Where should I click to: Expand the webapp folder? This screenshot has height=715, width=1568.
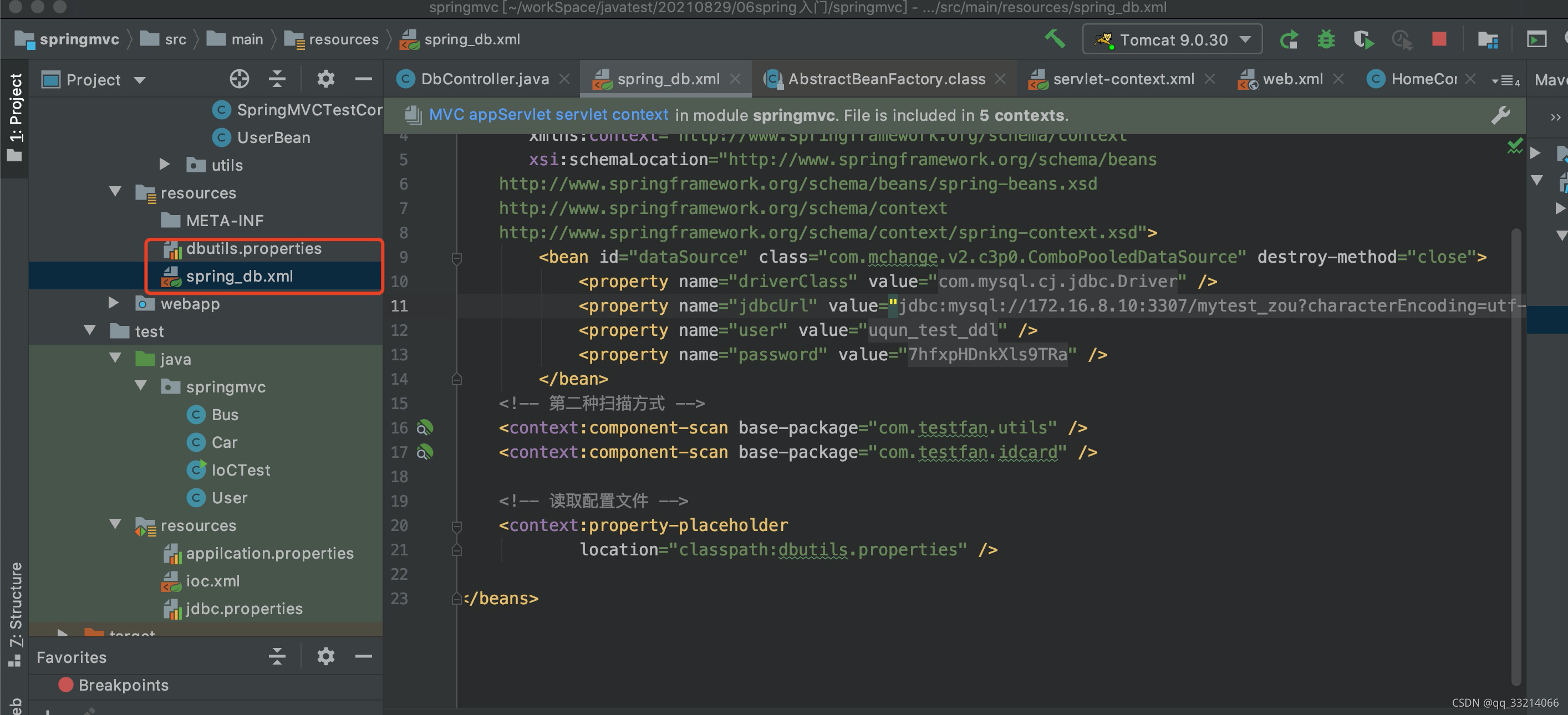(113, 303)
